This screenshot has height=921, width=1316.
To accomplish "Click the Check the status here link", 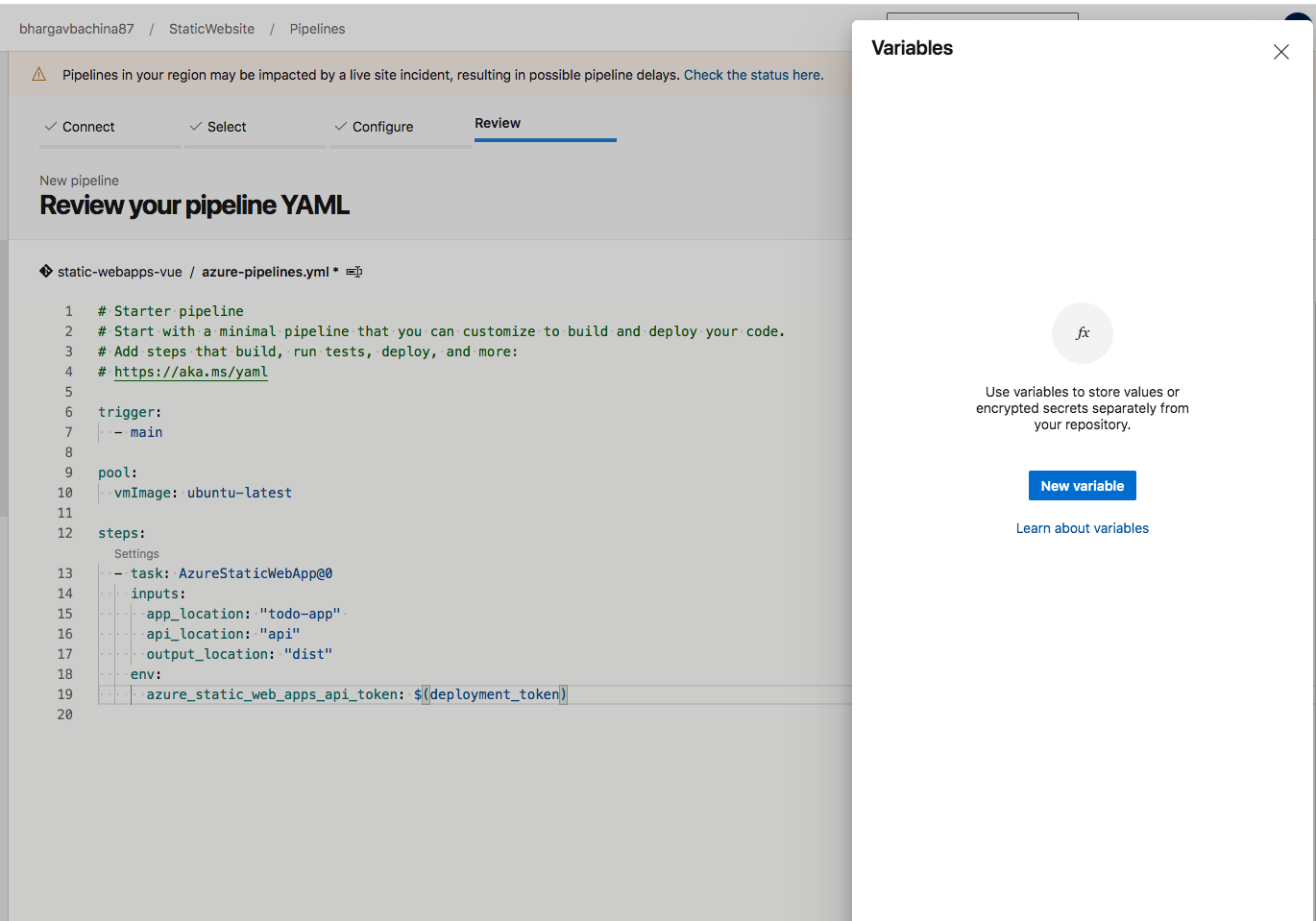I will pyautogui.click(x=752, y=74).
